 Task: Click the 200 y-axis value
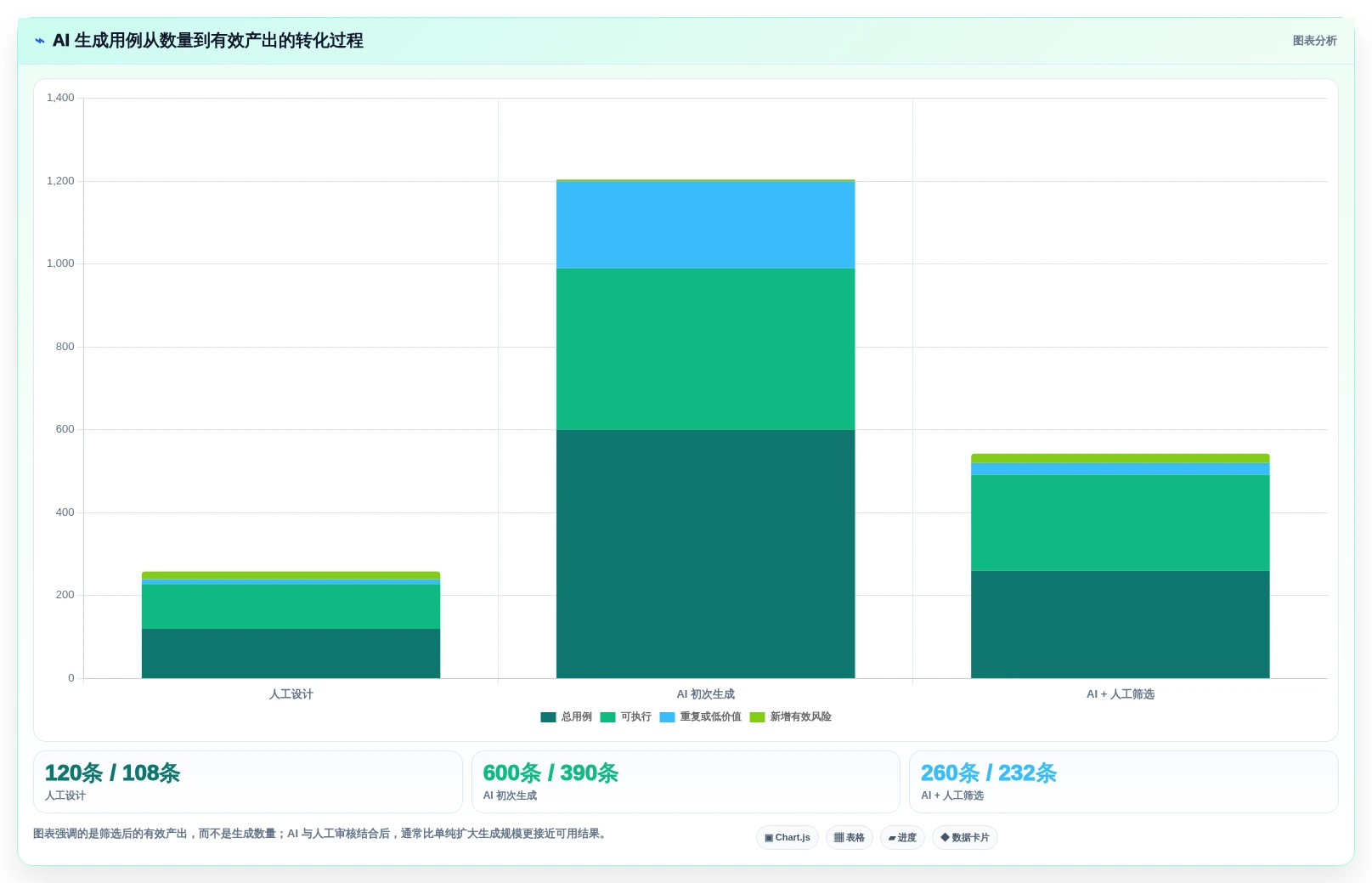tap(65, 595)
